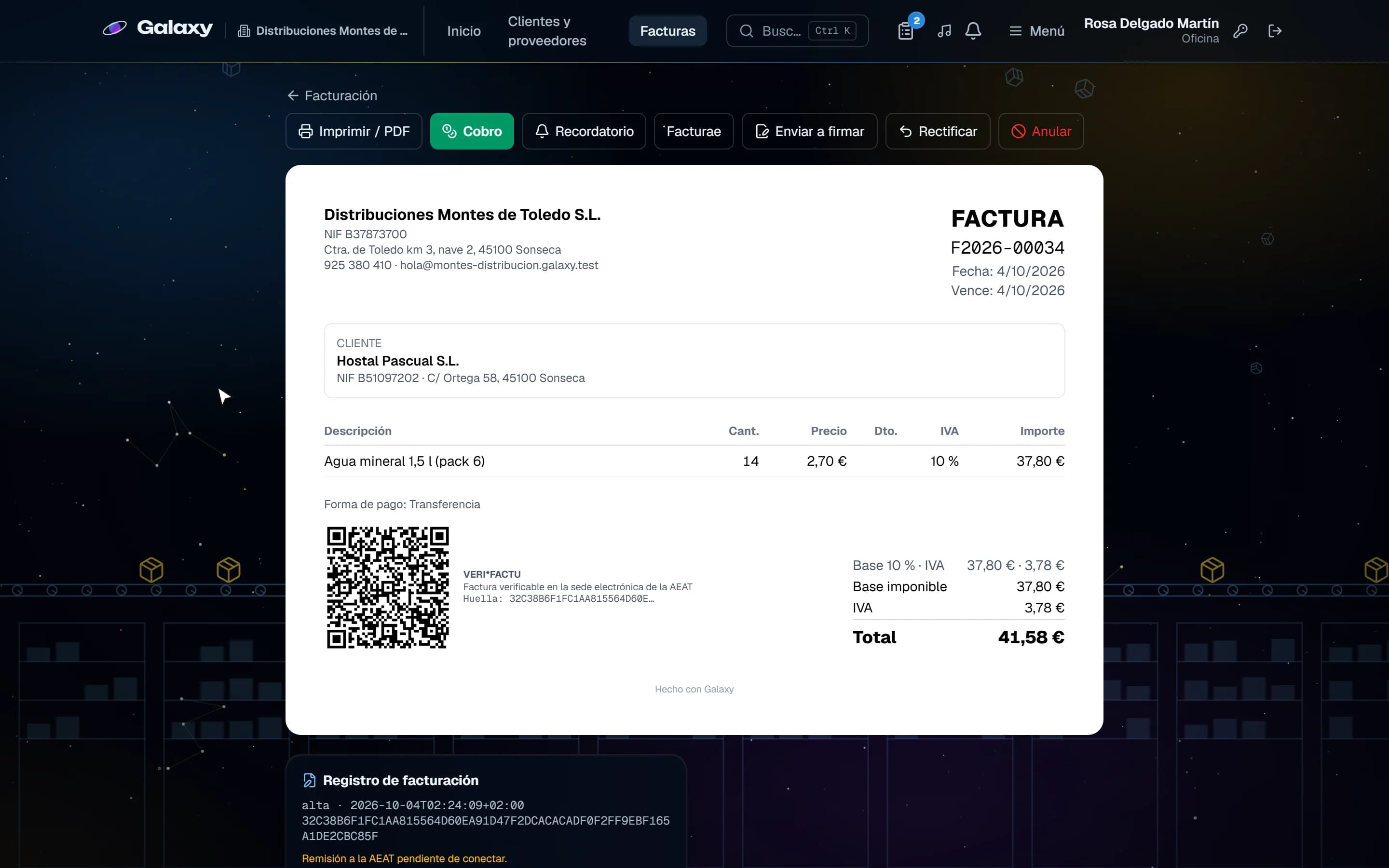Go to the Inicio tab
The width and height of the screenshot is (1389, 868).
point(464,31)
